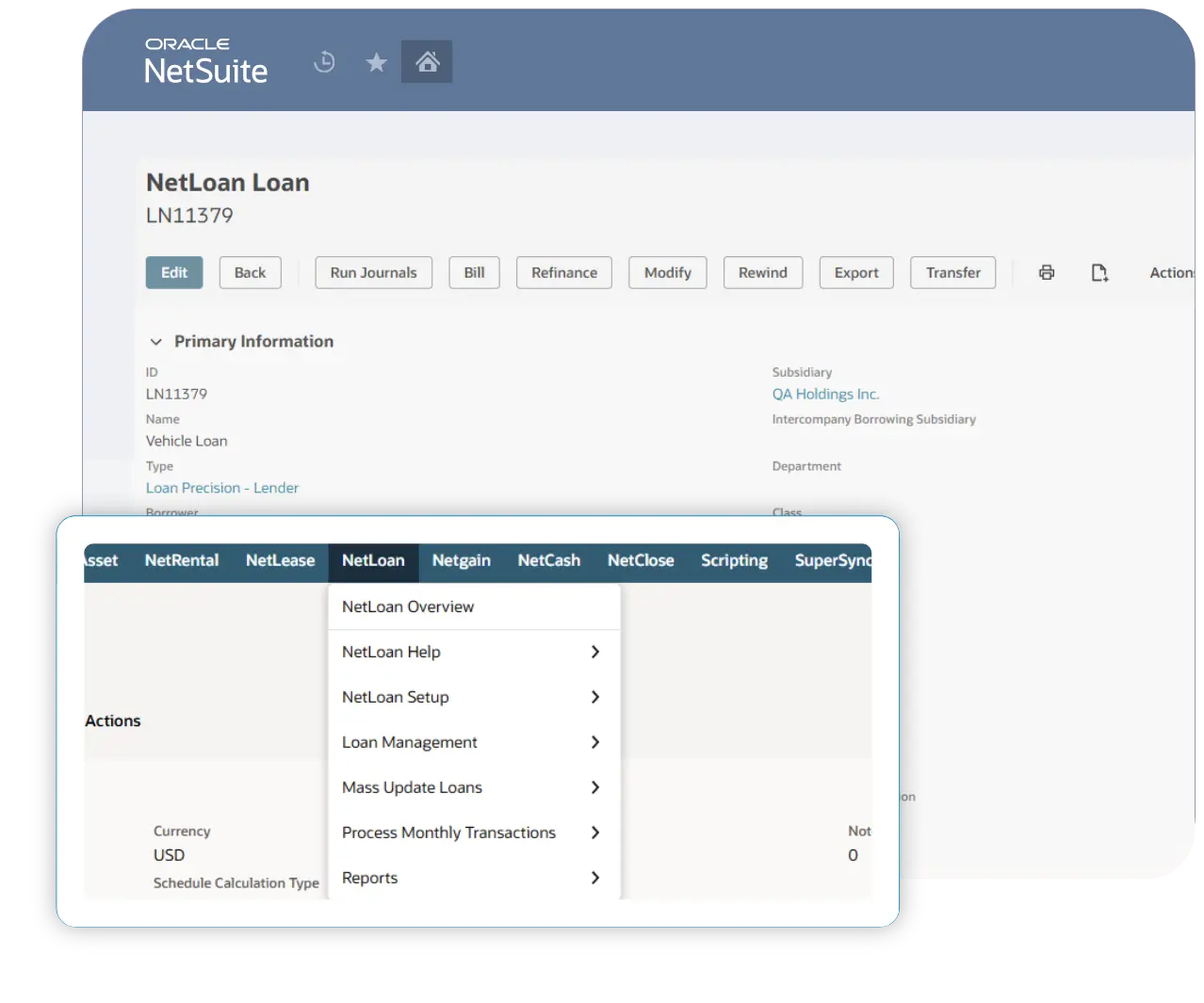Expand Process Monthly Transactions submenu arrow
The image size is (1204, 1003).
click(x=595, y=833)
